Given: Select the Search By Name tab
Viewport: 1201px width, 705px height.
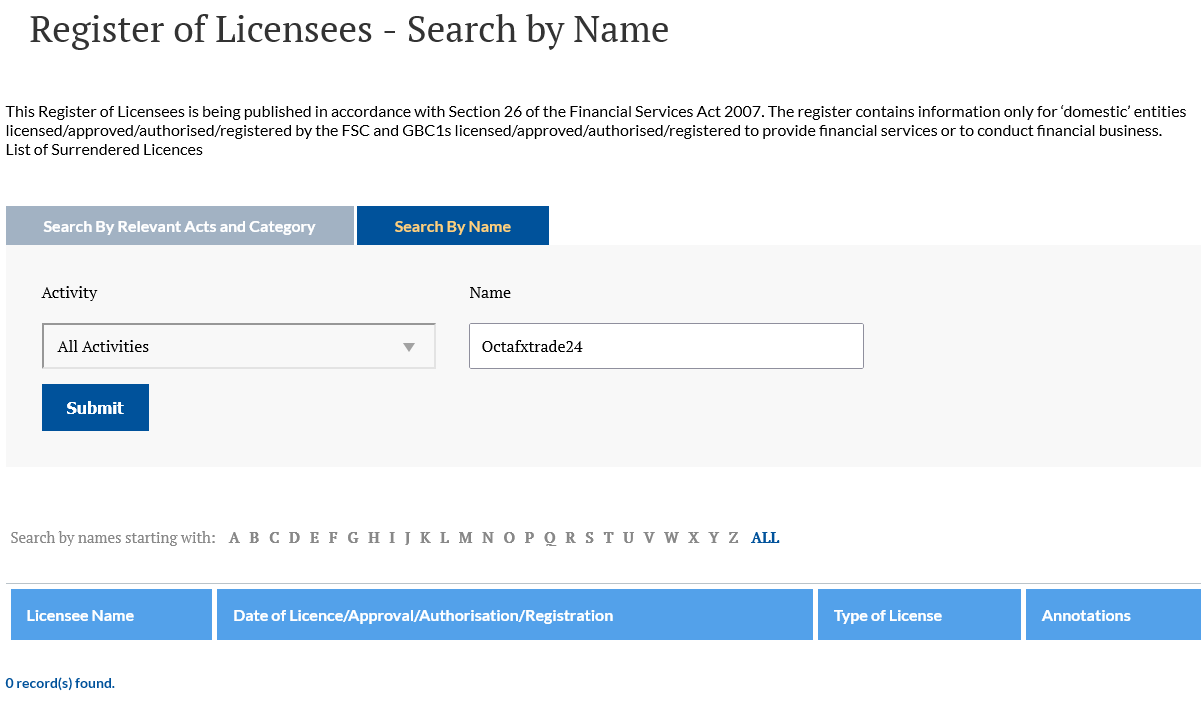Looking at the screenshot, I should point(453,226).
